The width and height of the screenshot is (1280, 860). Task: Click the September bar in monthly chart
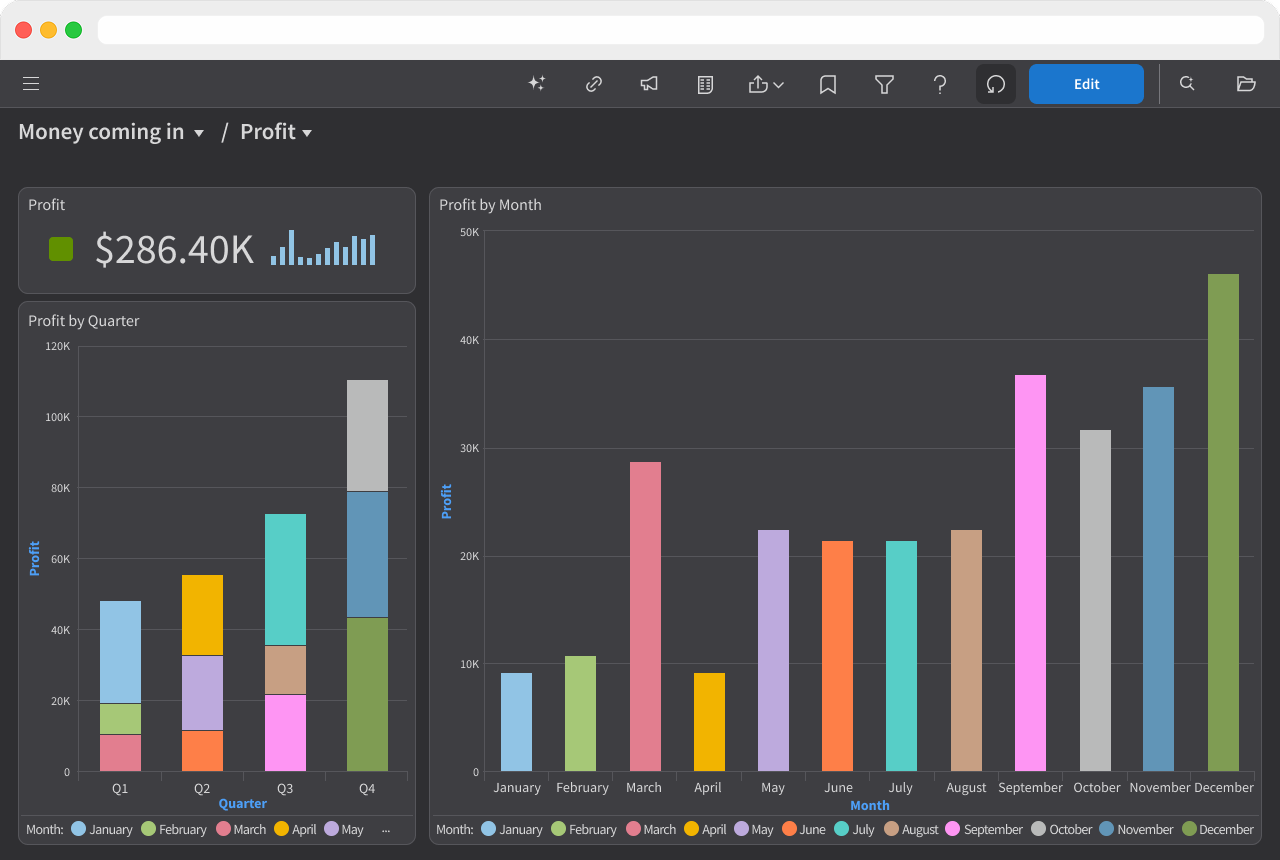pos(1030,573)
